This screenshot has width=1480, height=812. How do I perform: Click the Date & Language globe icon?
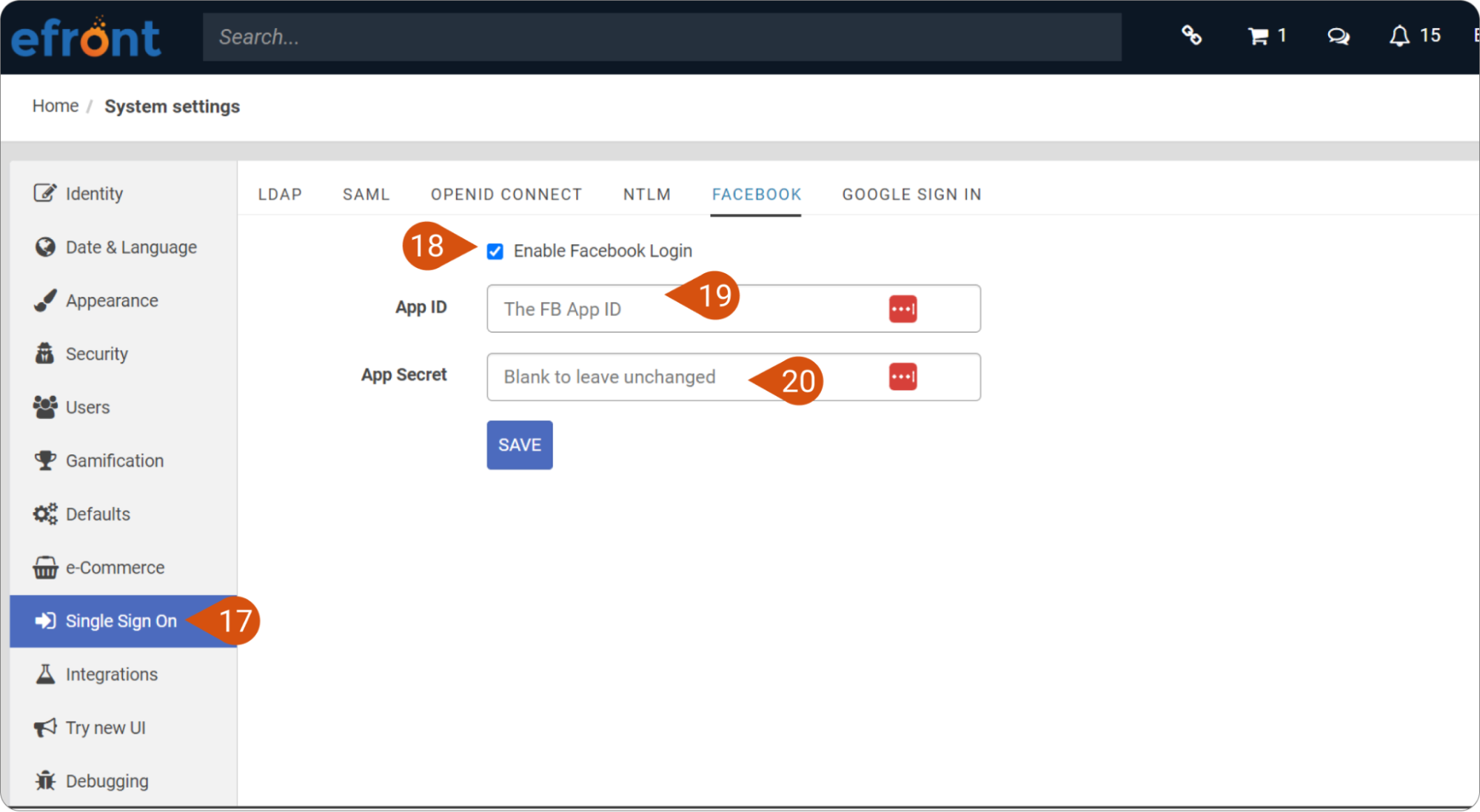click(x=45, y=246)
